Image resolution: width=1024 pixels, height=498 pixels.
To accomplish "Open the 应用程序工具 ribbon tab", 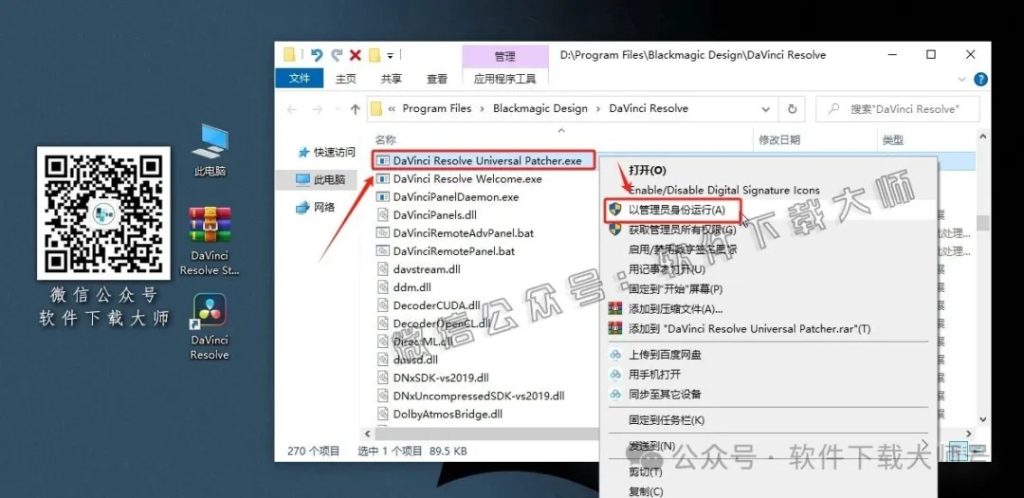I will (505, 79).
